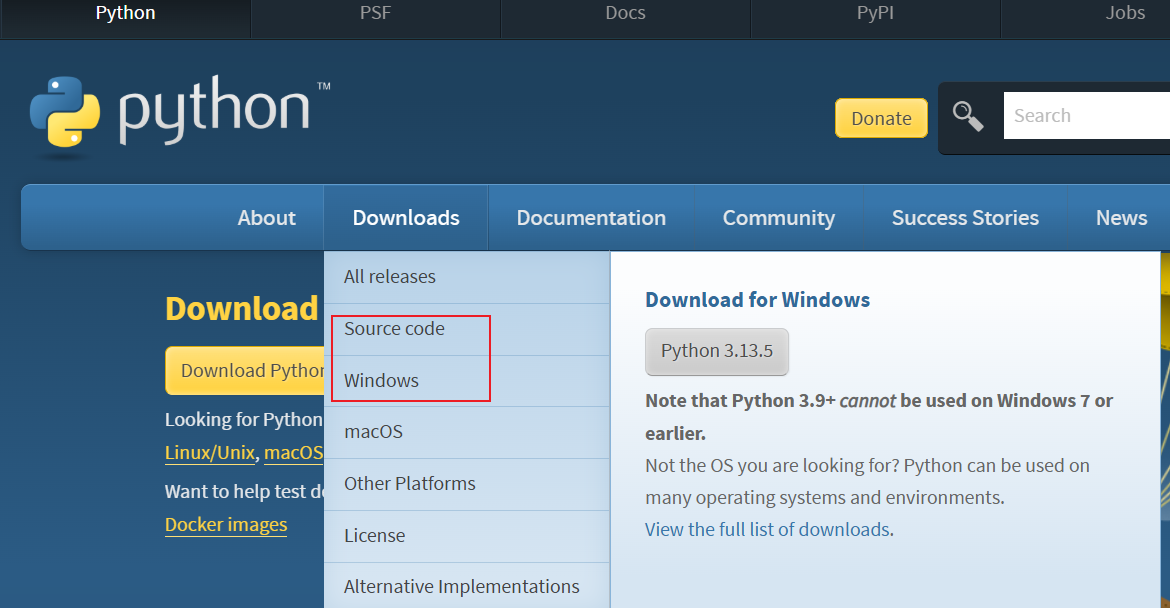Screen dimensions: 1170x608
Task: Open the PyPI top tab
Action: [875, 13]
